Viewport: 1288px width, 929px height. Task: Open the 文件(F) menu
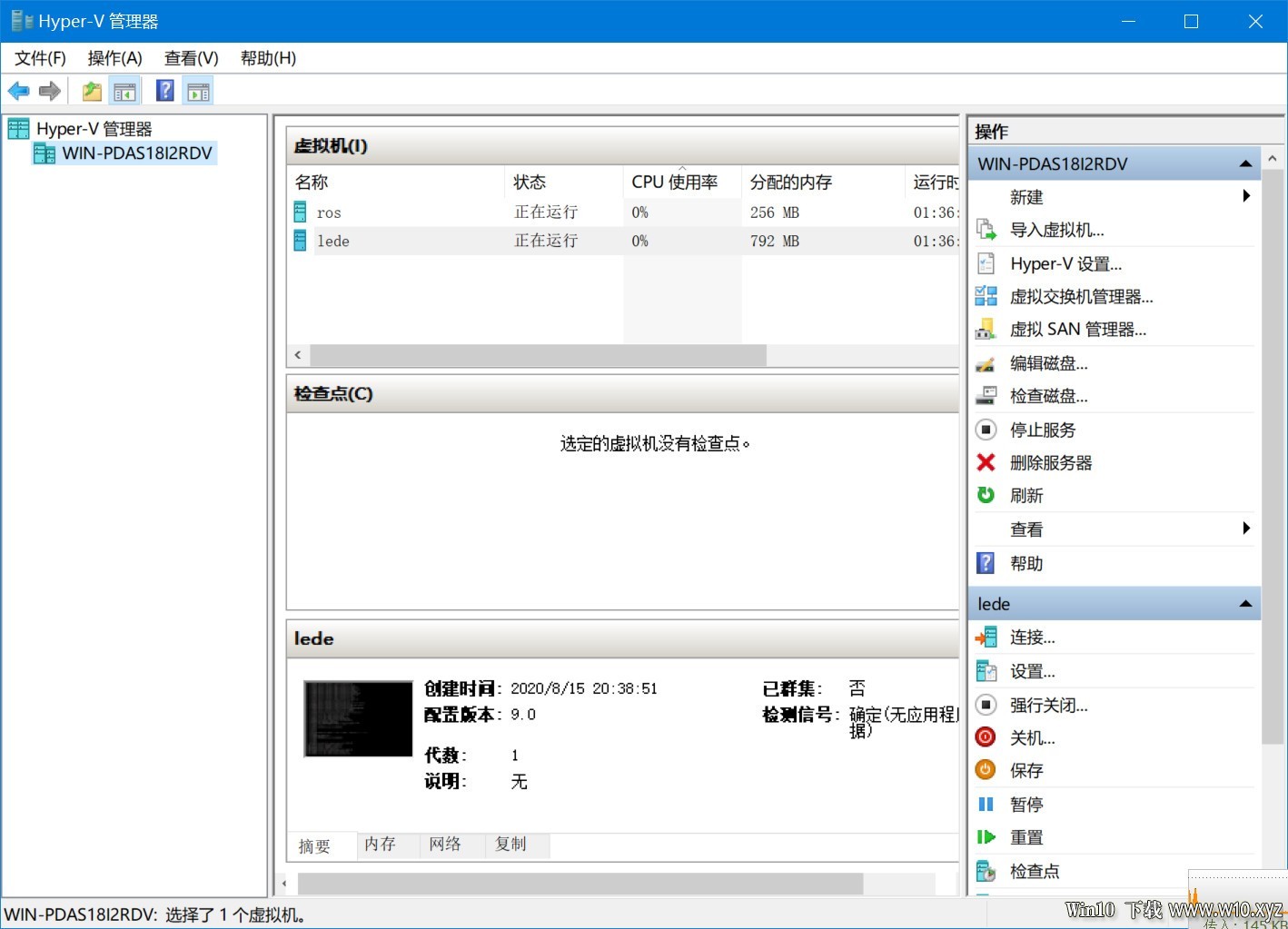pyautogui.click(x=41, y=58)
